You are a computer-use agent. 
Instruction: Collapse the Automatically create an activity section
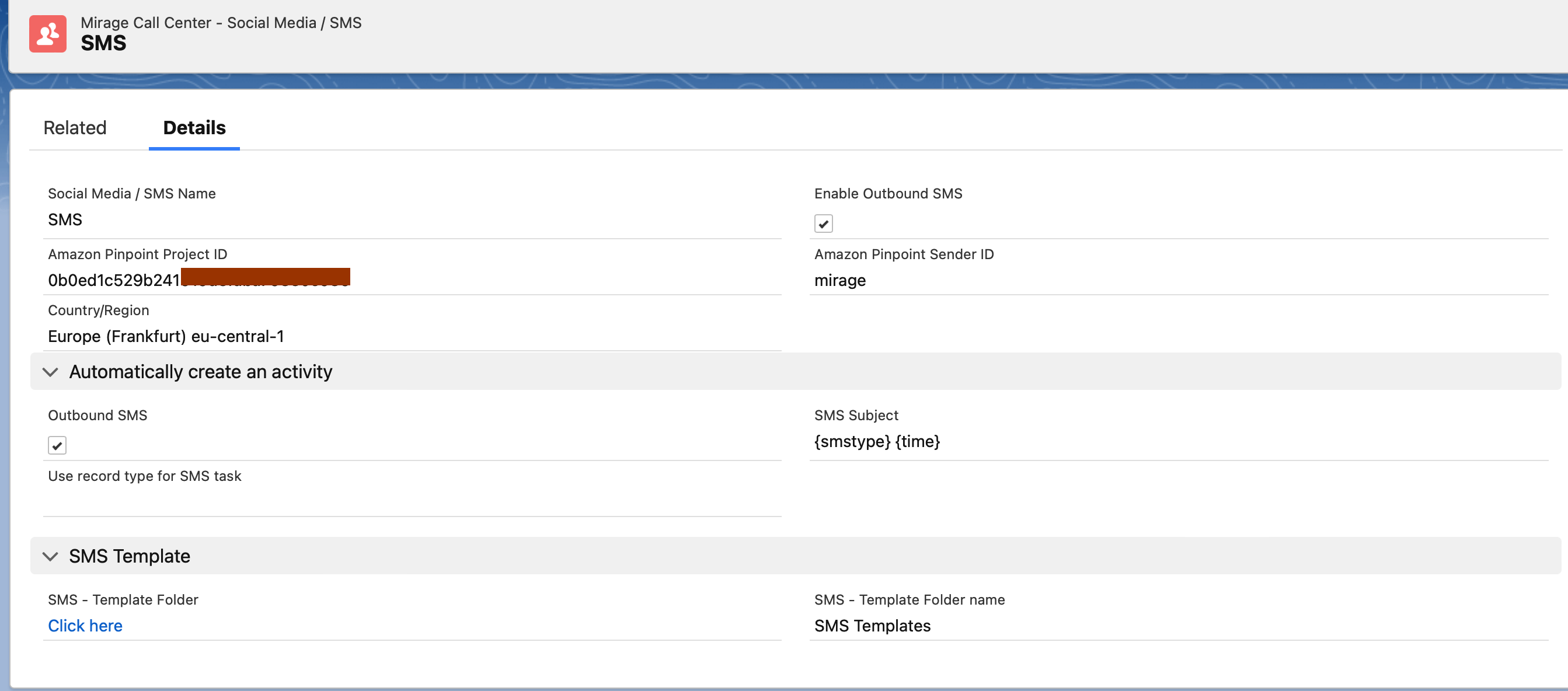coord(51,372)
